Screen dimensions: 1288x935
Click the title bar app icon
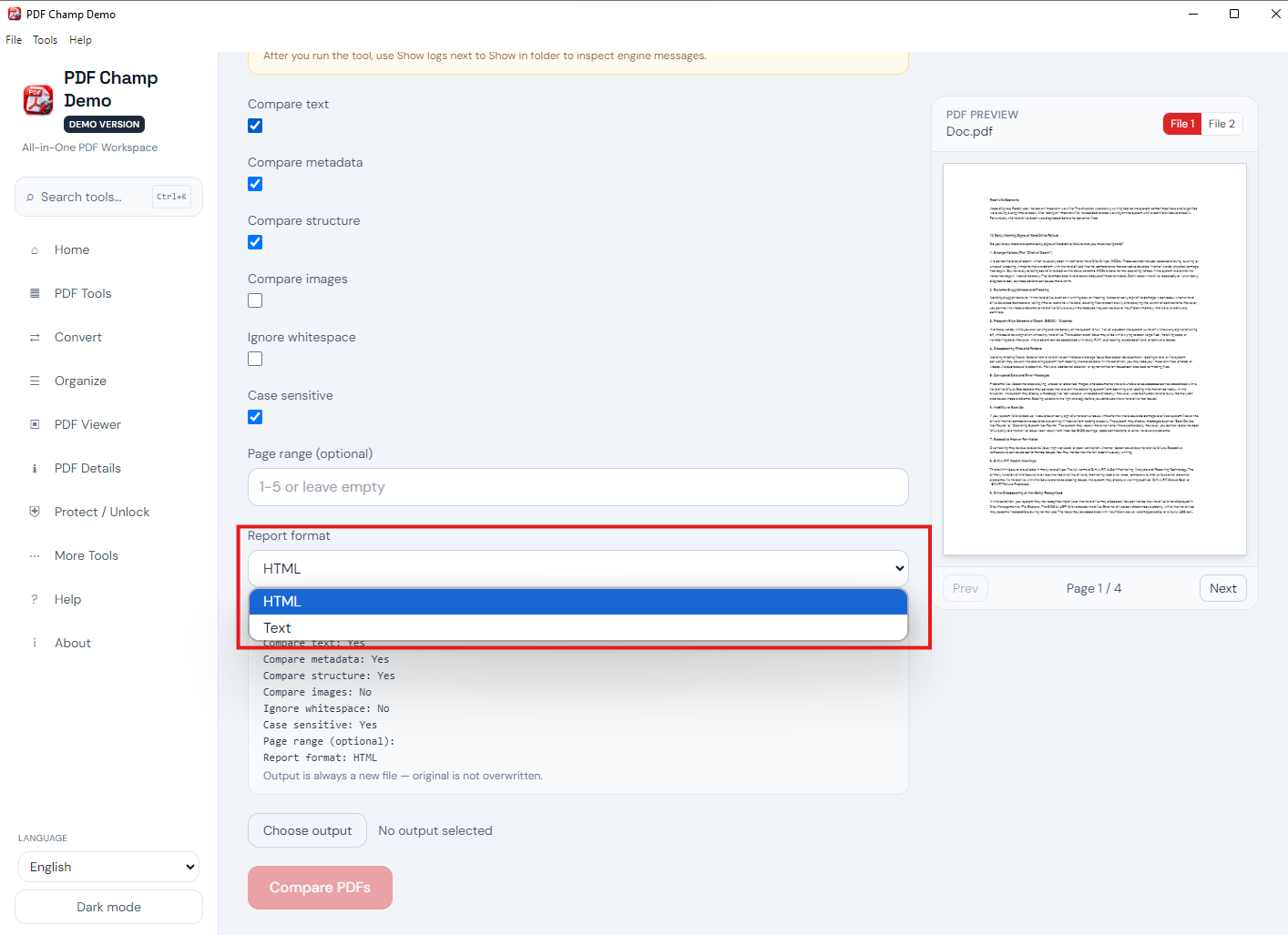[15, 14]
